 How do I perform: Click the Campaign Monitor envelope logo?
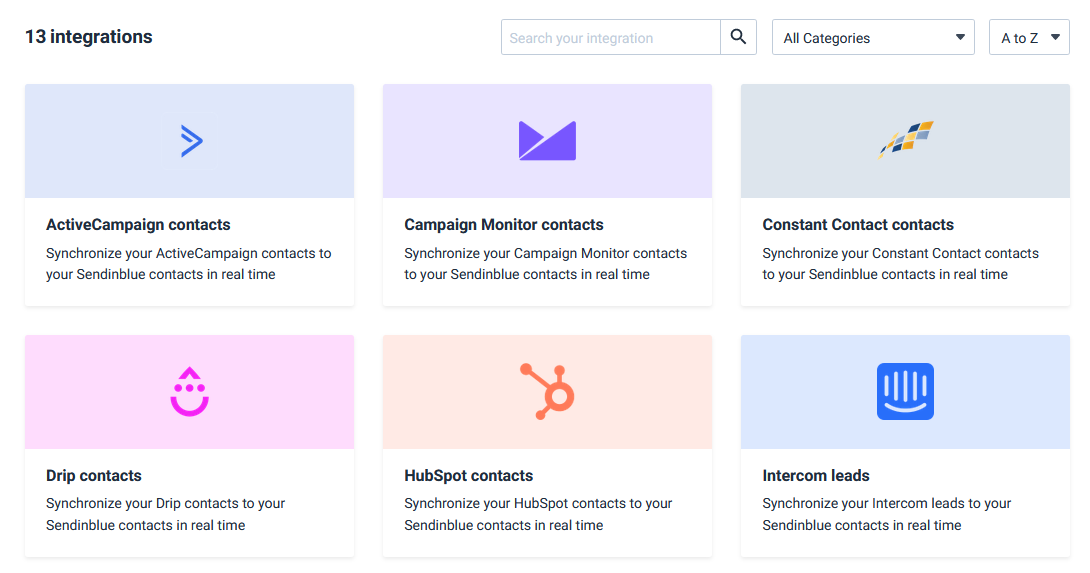tap(547, 140)
